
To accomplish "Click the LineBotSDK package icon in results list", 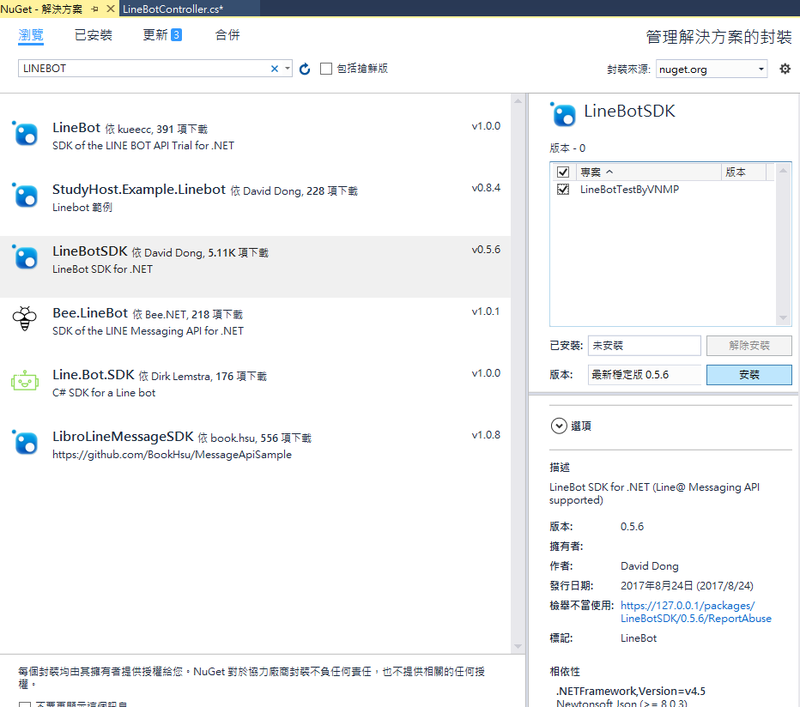I will tap(25, 257).
